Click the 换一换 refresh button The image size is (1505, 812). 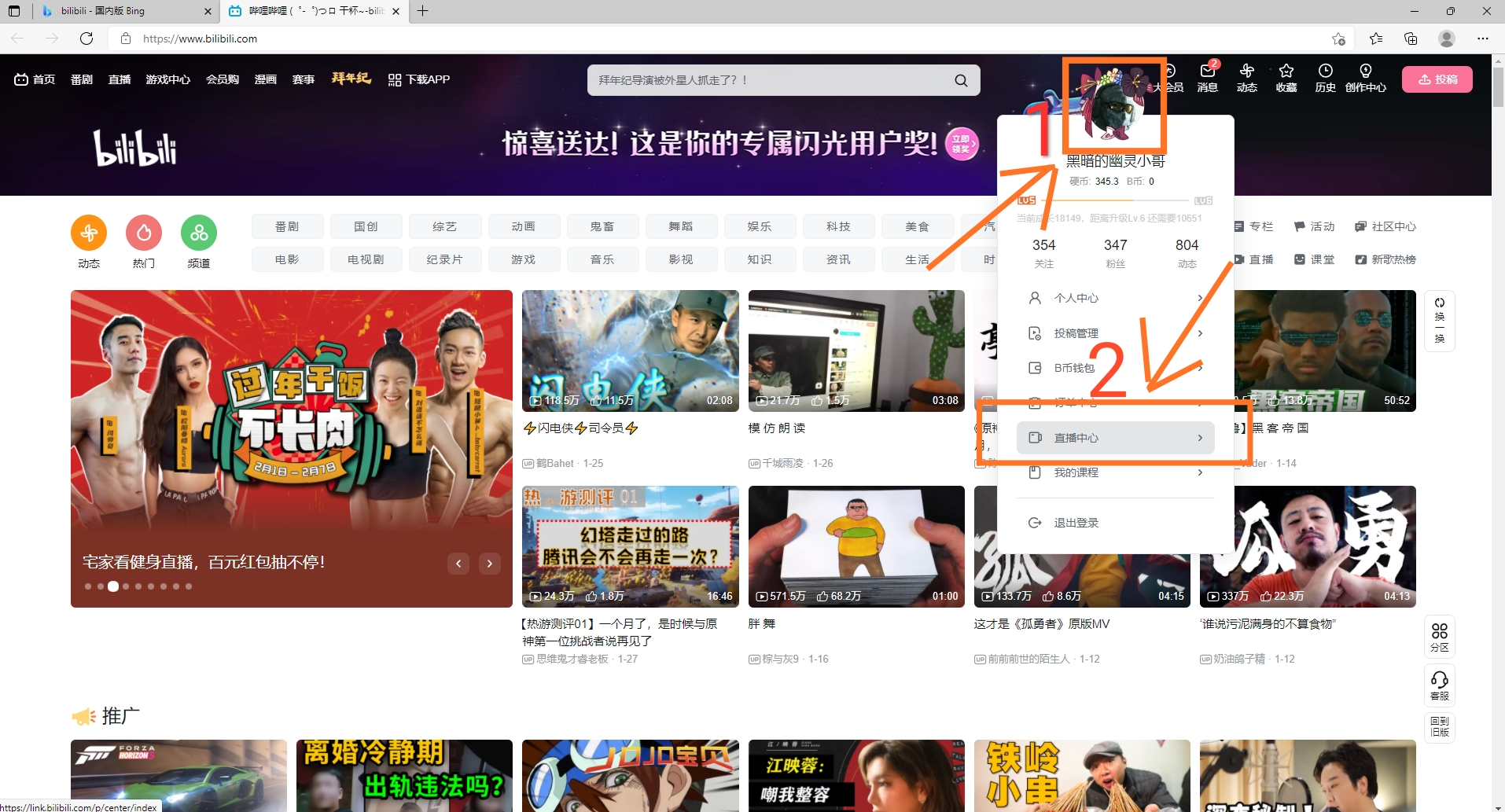1439,321
